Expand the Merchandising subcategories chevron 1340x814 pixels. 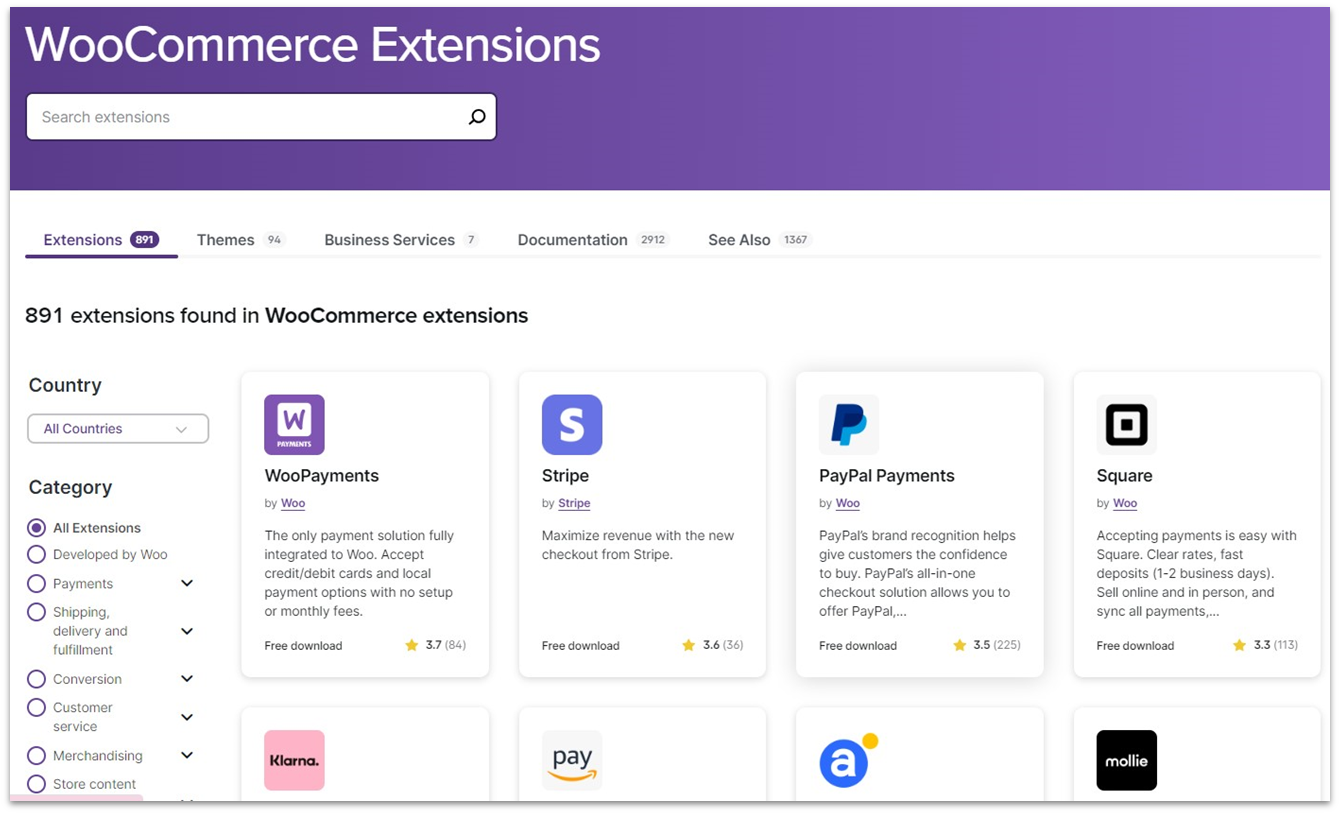[x=187, y=755]
